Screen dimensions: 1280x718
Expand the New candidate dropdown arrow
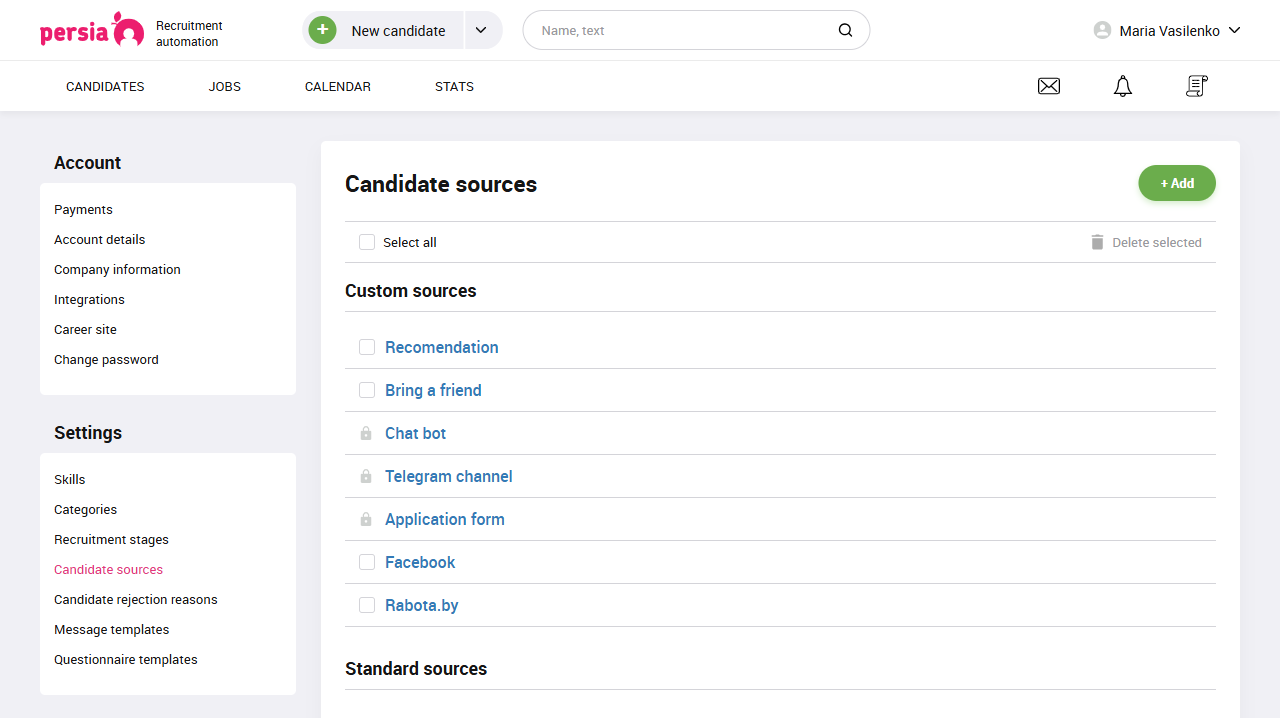pos(482,30)
